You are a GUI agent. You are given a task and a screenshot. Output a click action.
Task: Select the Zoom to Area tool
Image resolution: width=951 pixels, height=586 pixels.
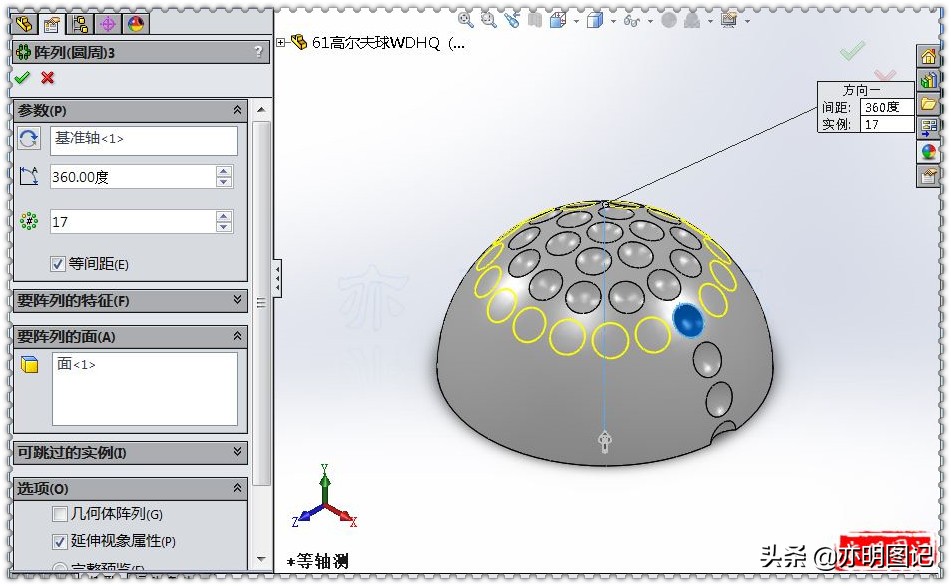pyautogui.click(x=488, y=21)
